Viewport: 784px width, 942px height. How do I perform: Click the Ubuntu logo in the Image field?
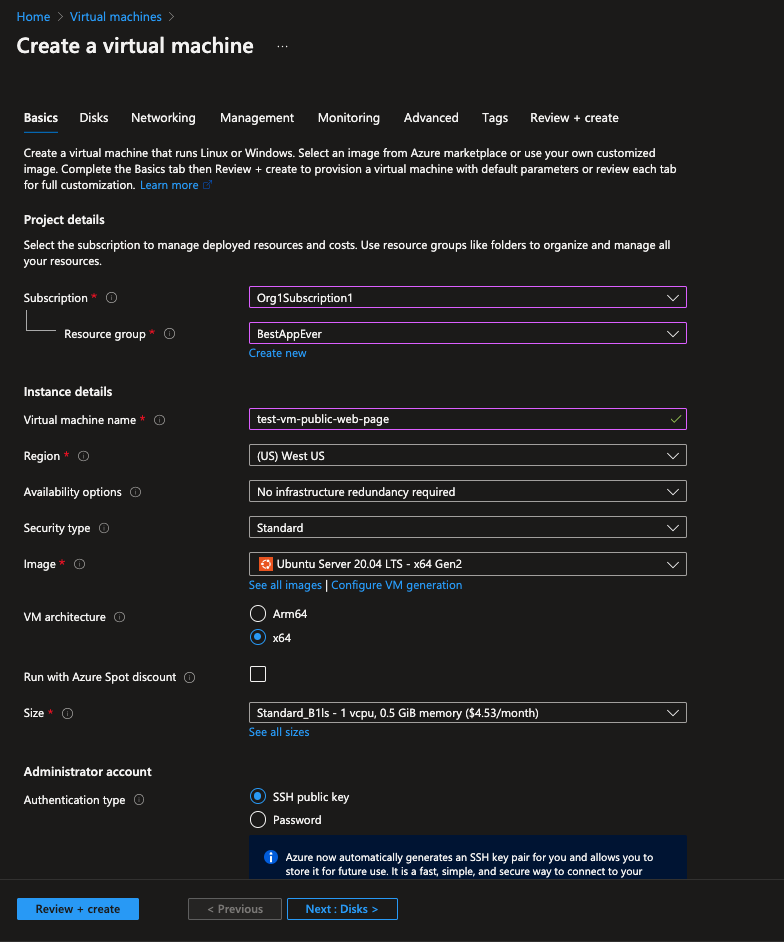[x=265, y=564]
